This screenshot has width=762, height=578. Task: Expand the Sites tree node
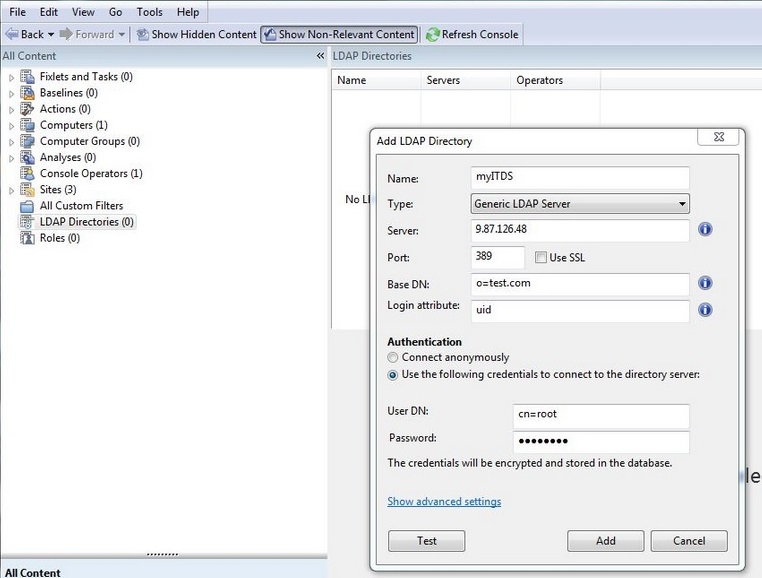tap(11, 190)
